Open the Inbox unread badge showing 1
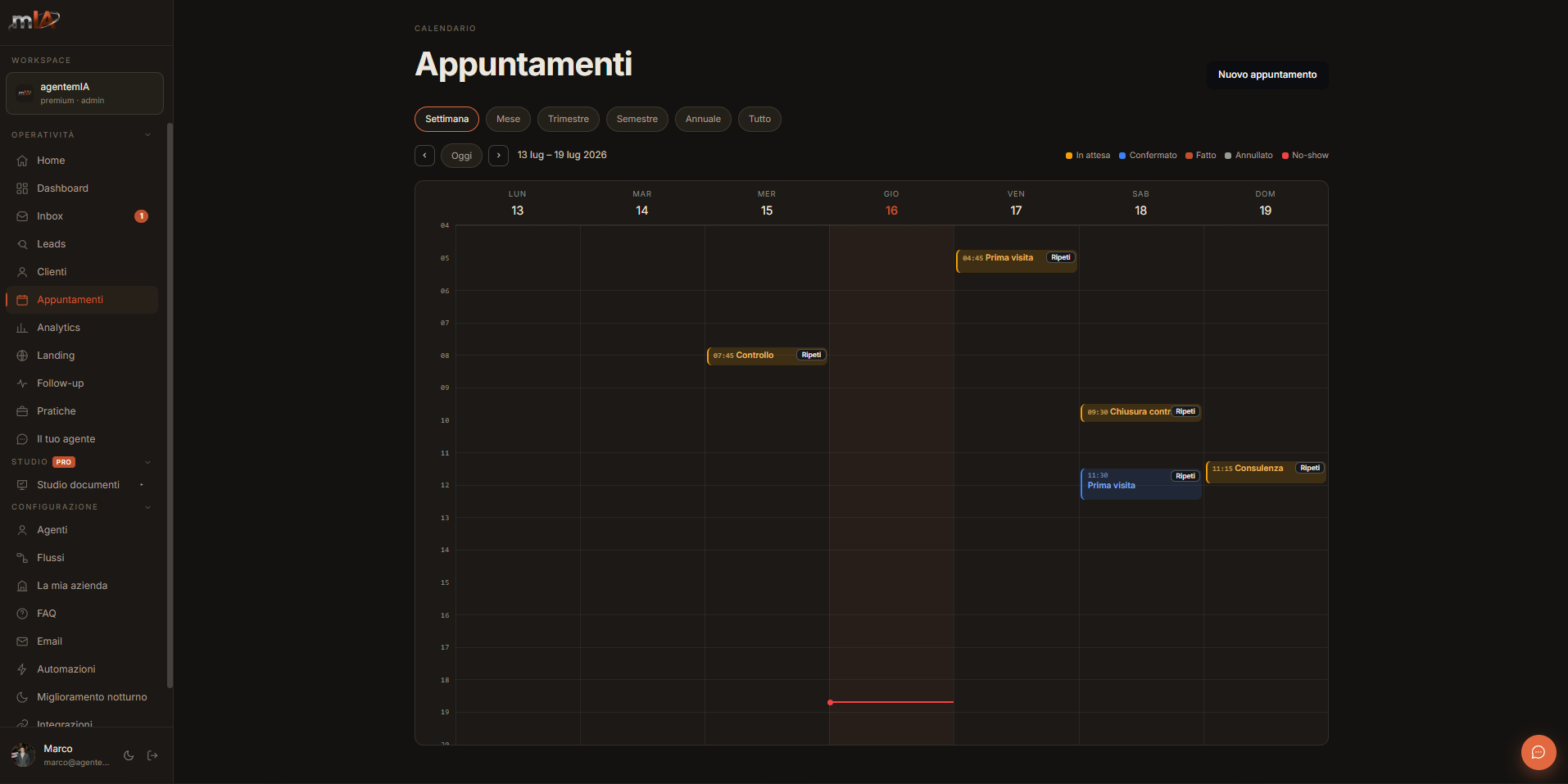Image resolution: width=1568 pixels, height=784 pixels. pos(141,216)
